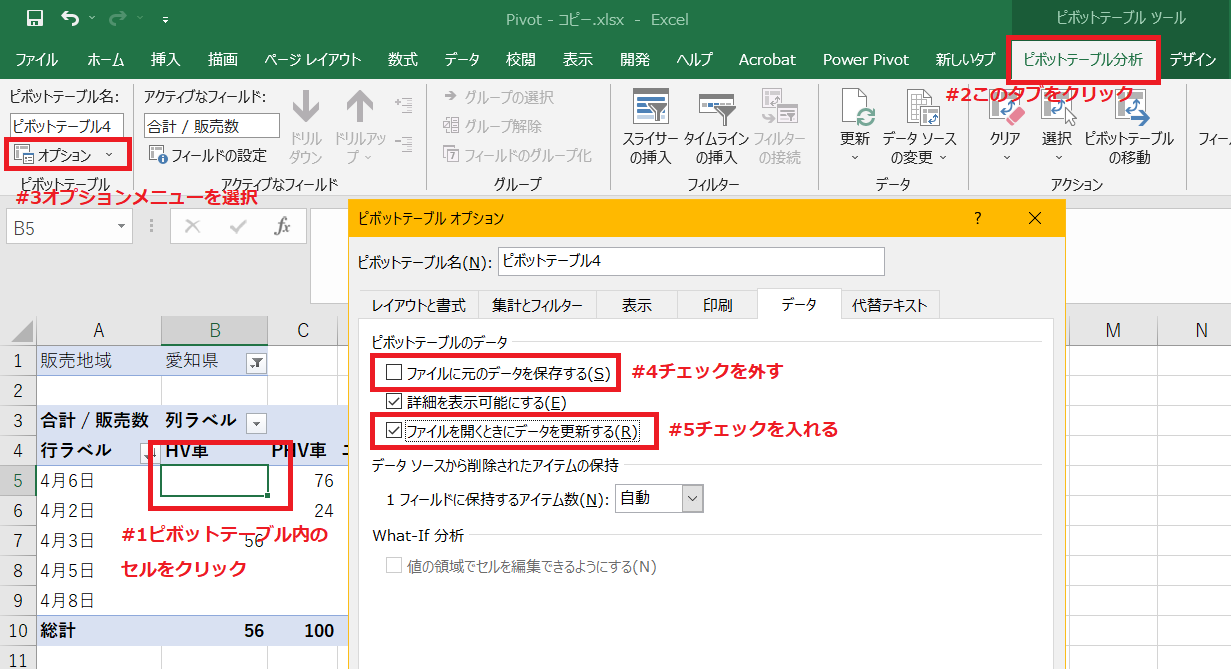
Task: Toggle 詳細を表示可能にする checkbox
Action: 394,402
